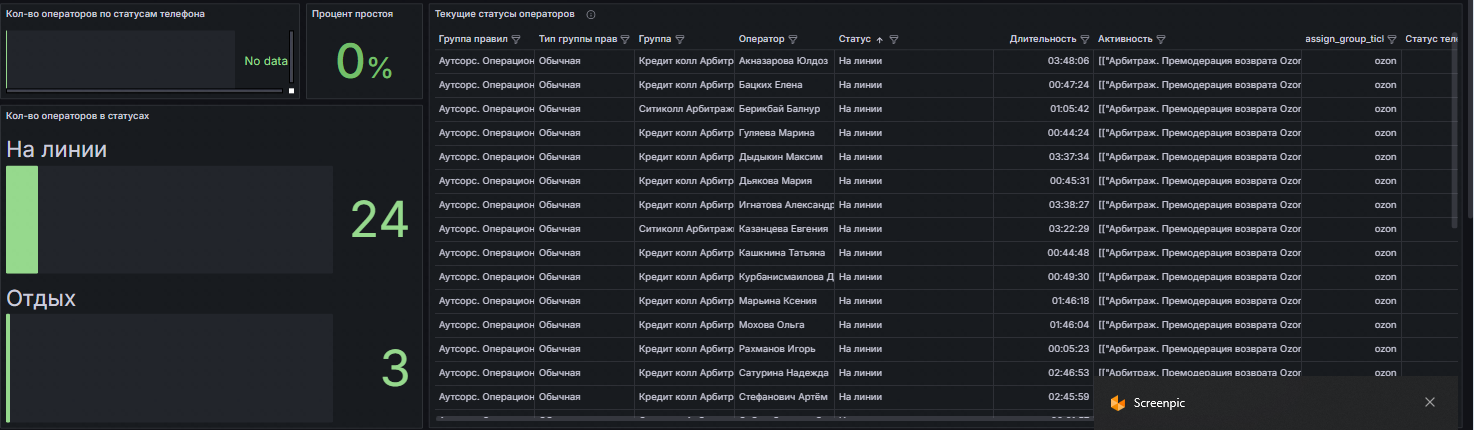1474x430 pixels.
Task: Select operator cell Рахманов Игорь
Action: point(784,349)
